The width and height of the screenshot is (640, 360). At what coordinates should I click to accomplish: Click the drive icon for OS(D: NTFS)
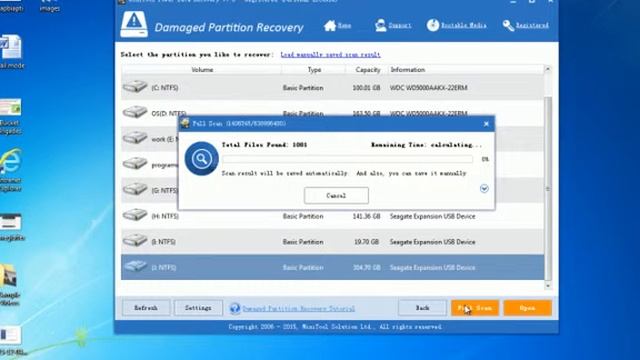(x=135, y=112)
